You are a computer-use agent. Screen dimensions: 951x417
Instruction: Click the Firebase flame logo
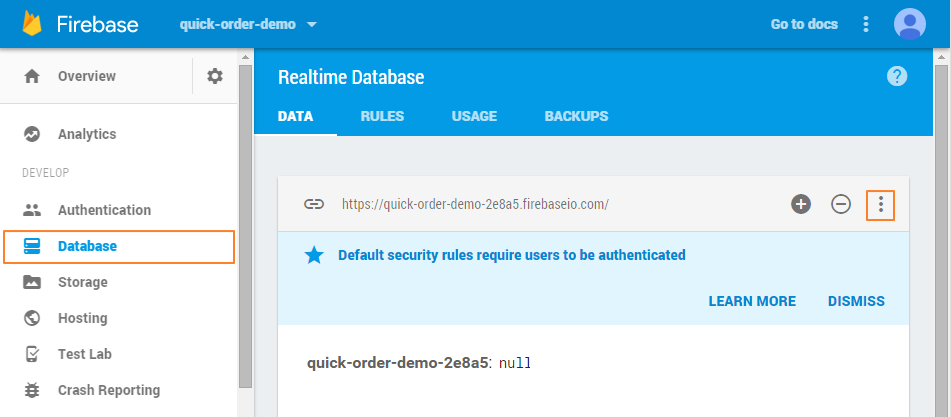[32, 24]
